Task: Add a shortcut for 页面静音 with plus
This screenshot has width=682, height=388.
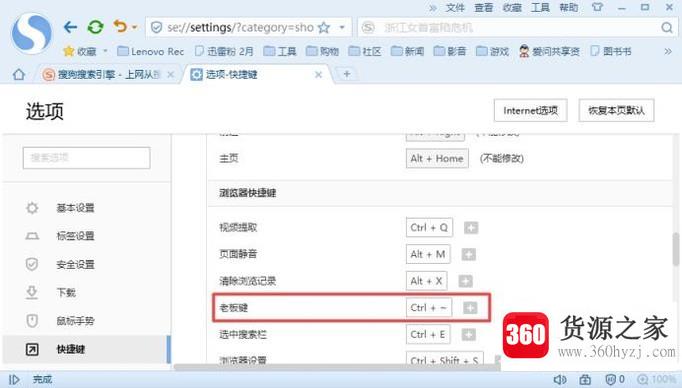Action: click(468, 254)
